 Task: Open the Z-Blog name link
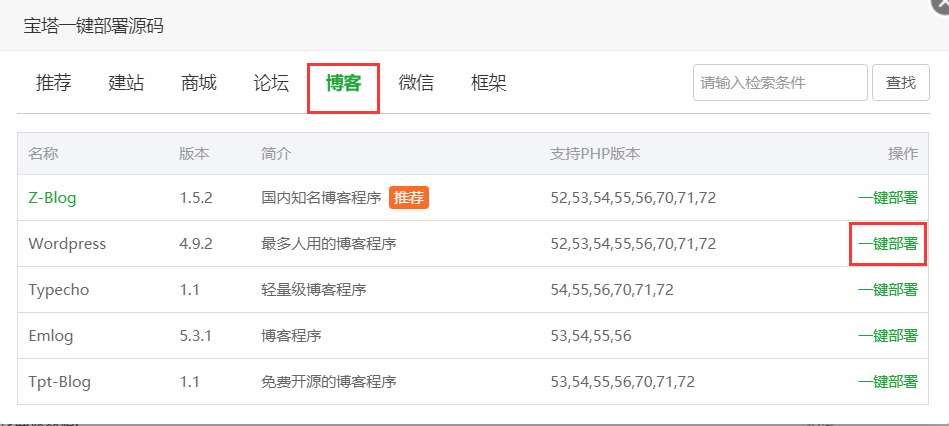pyautogui.click(x=52, y=198)
